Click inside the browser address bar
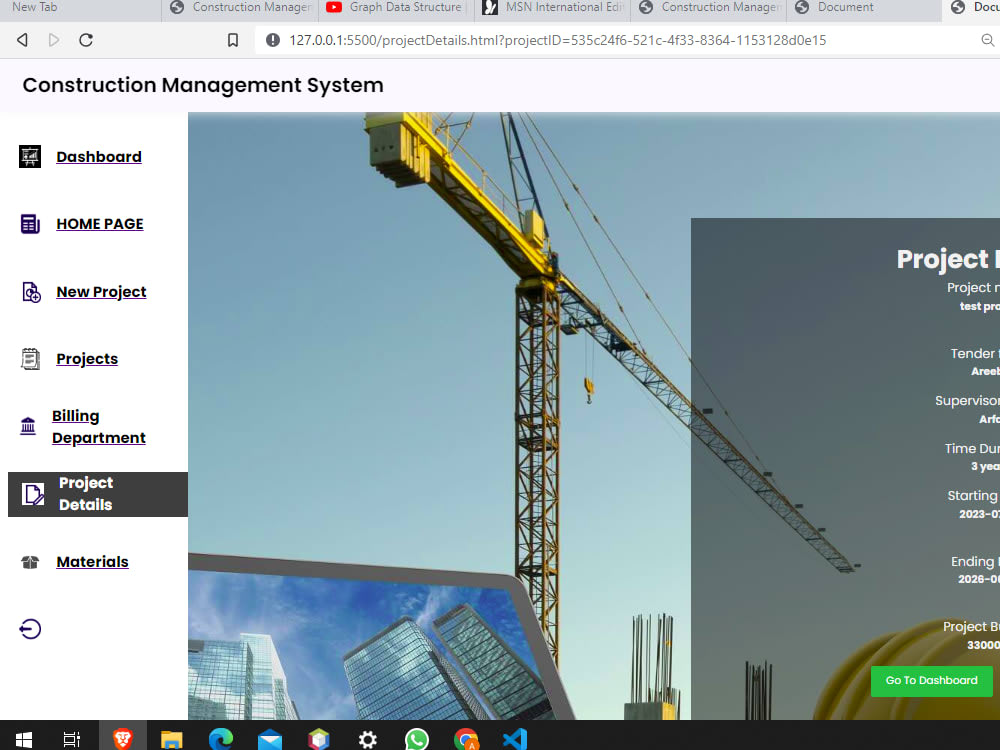Screen dimensions: 1000x750 550,40
